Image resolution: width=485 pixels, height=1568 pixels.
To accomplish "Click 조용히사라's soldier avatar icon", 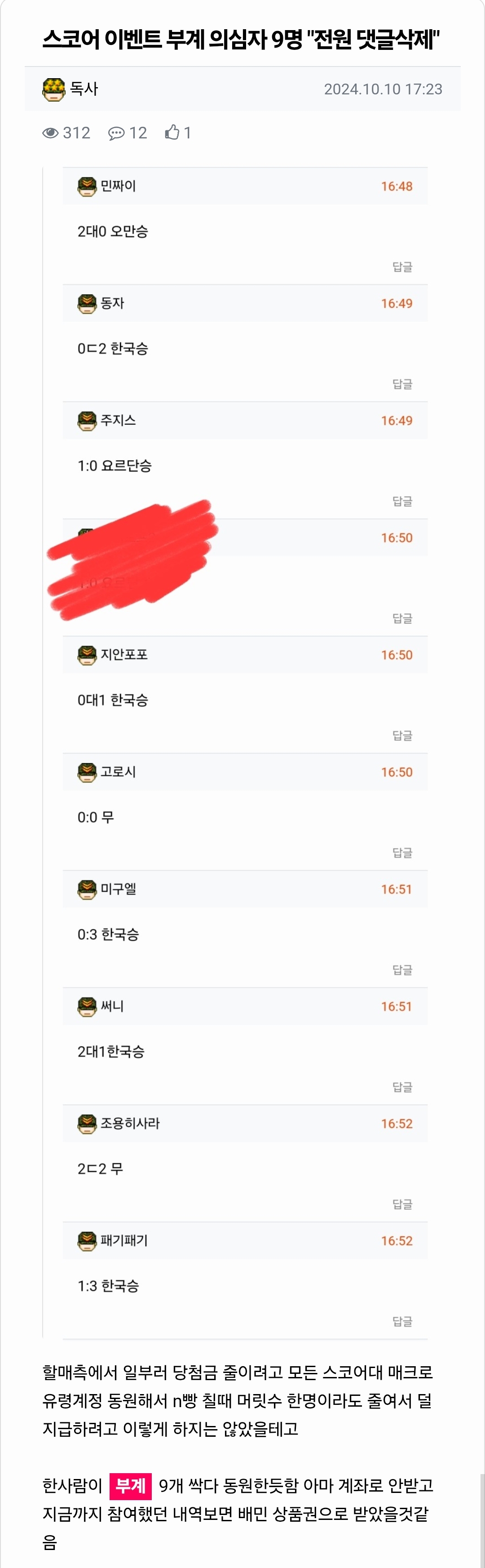I will (x=87, y=1124).
